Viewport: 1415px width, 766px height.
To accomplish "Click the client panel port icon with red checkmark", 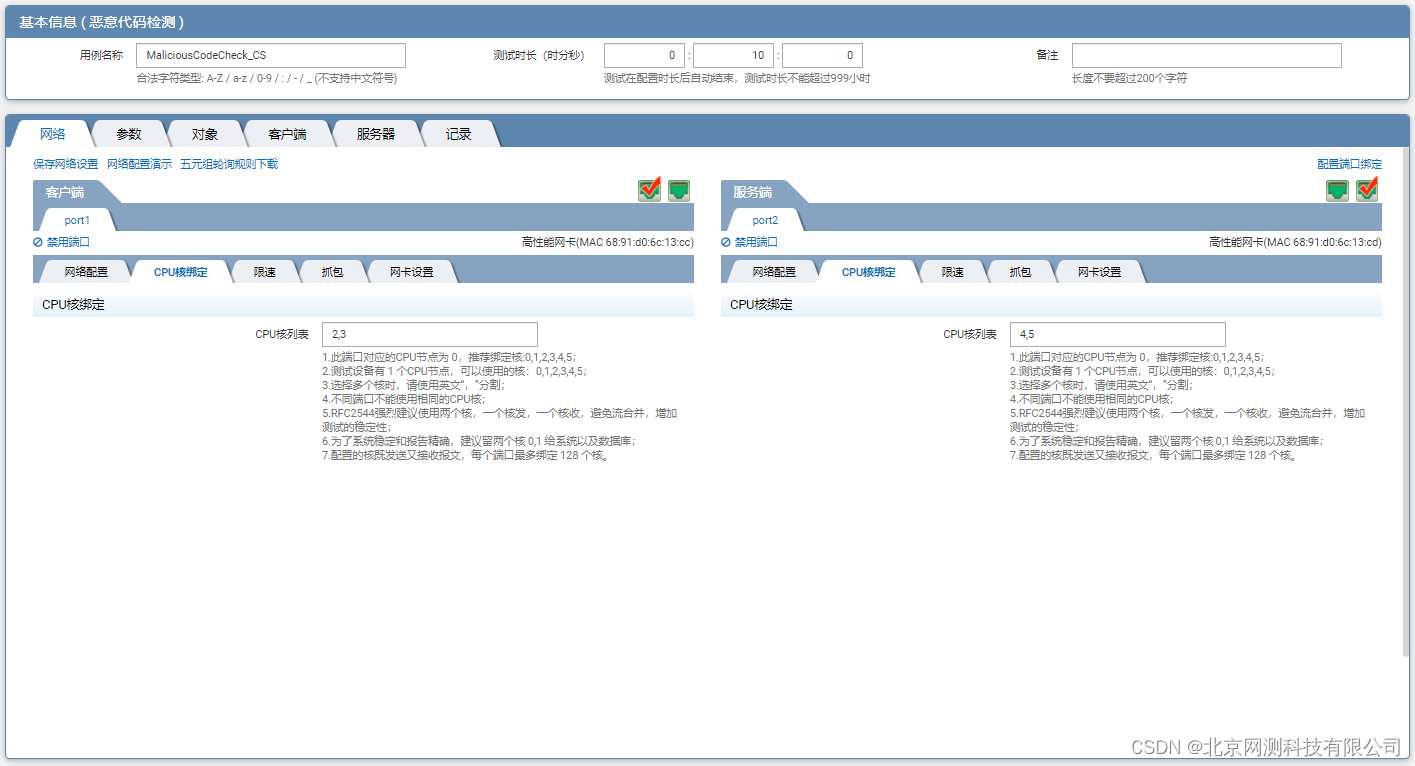I will tap(650, 189).
